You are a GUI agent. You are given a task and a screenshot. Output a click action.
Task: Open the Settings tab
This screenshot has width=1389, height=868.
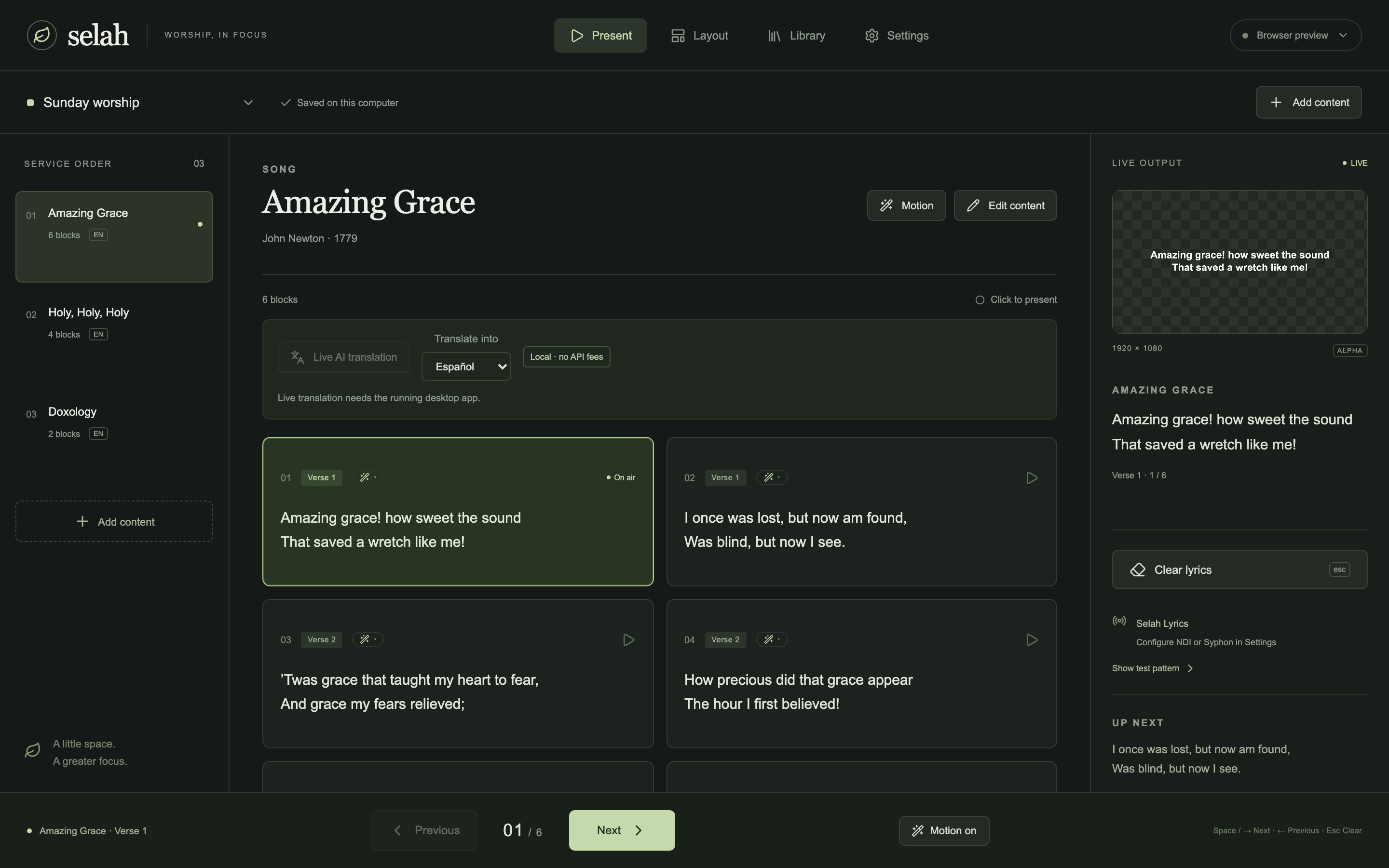point(897,36)
